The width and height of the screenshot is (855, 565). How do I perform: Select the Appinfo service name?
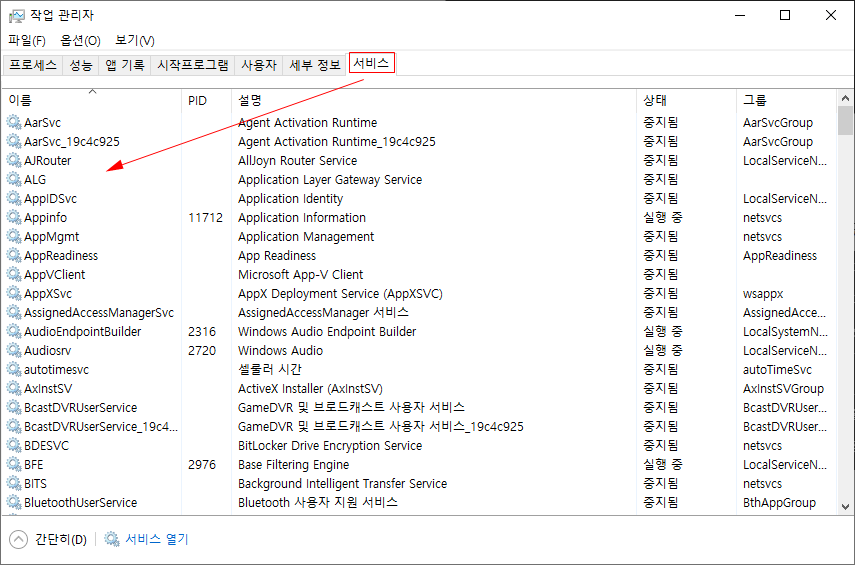click(45, 217)
